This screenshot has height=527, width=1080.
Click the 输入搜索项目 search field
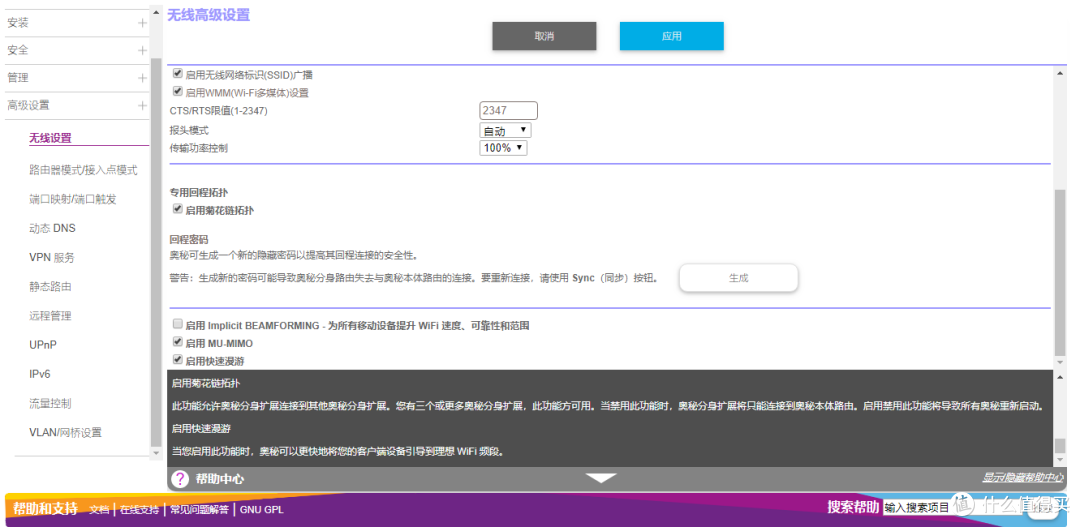pos(917,508)
